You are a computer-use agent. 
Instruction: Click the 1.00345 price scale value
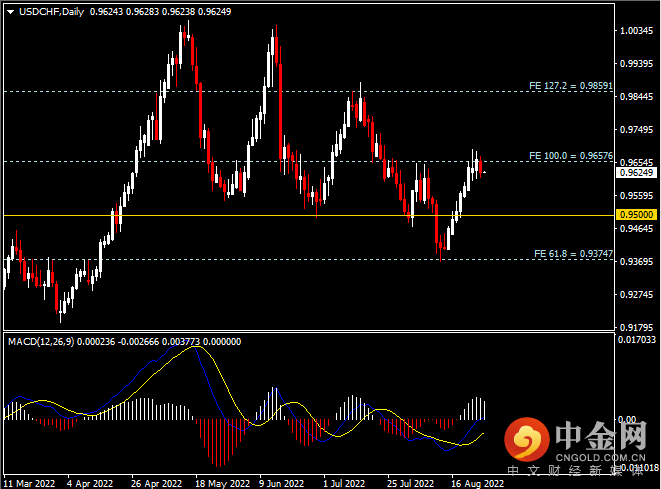pyautogui.click(x=637, y=31)
